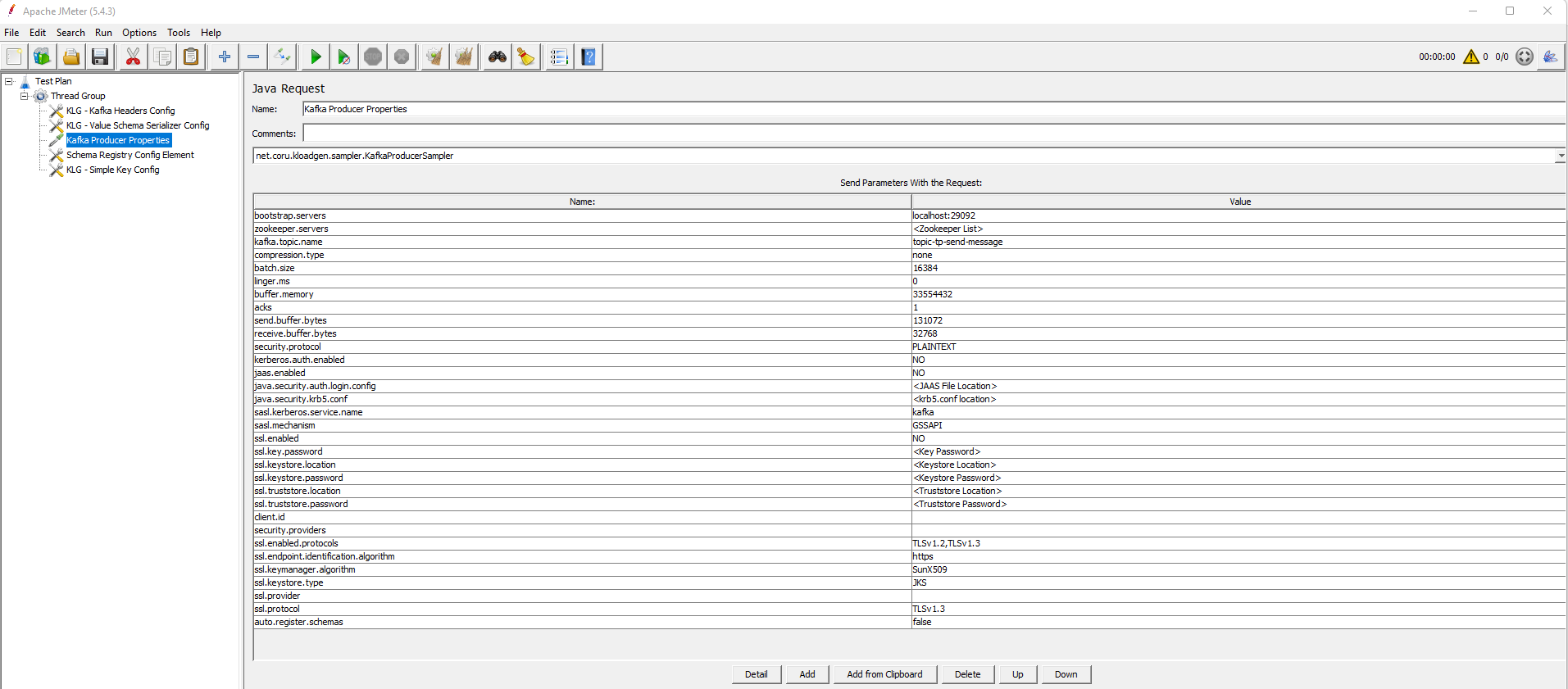Toggle selected element enabled state icon
1568x689 pixels.
tap(282, 57)
